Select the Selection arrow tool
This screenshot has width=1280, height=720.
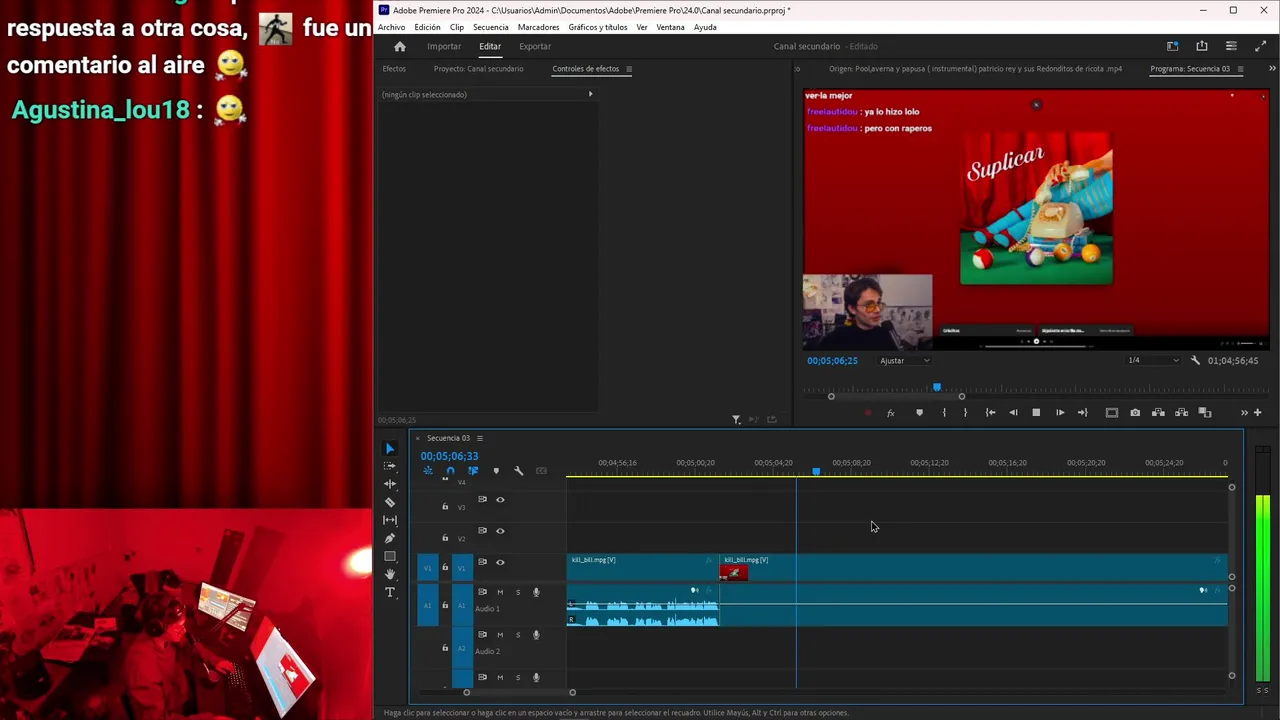coord(390,449)
